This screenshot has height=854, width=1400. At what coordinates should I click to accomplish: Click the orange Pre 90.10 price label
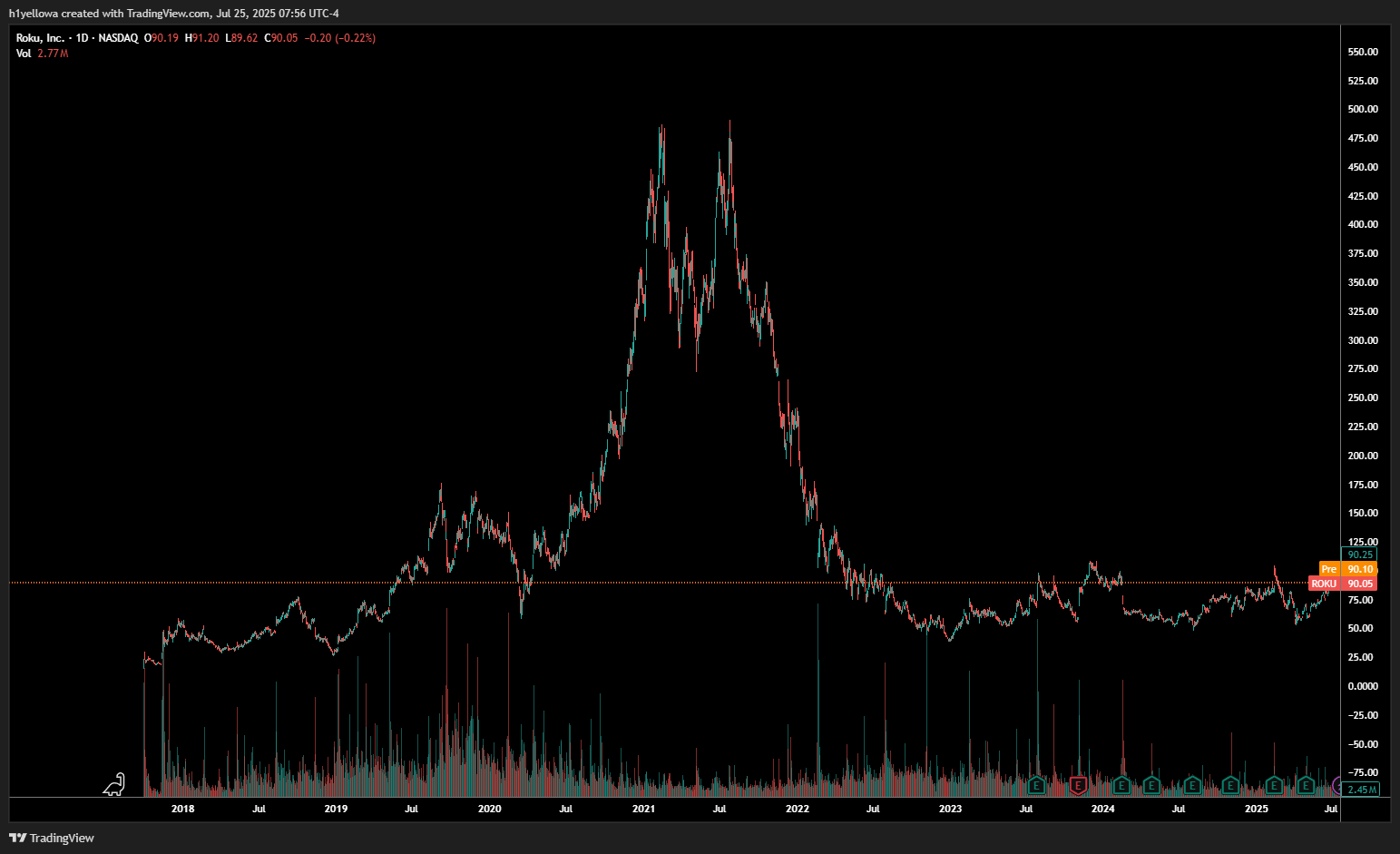(1348, 569)
